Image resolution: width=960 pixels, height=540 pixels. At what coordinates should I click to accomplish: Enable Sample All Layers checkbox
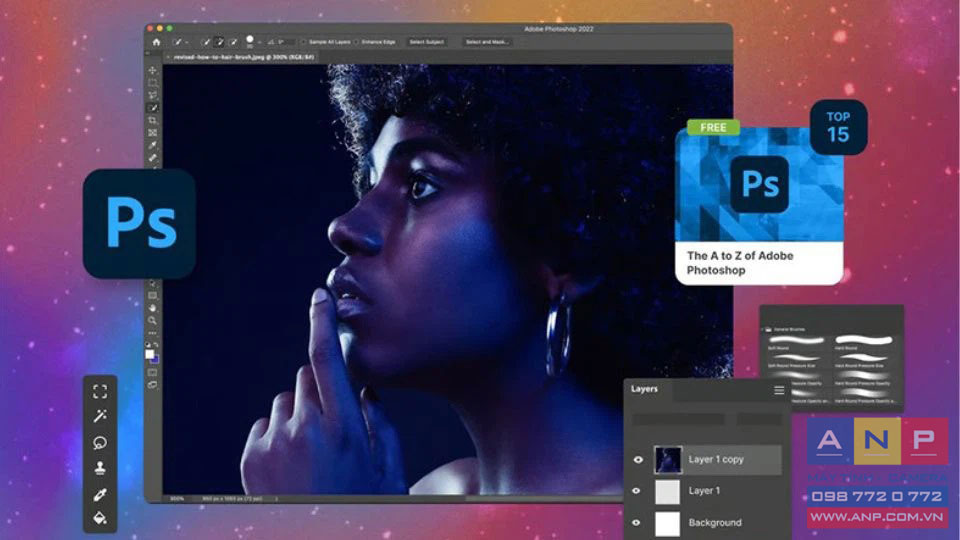click(303, 42)
